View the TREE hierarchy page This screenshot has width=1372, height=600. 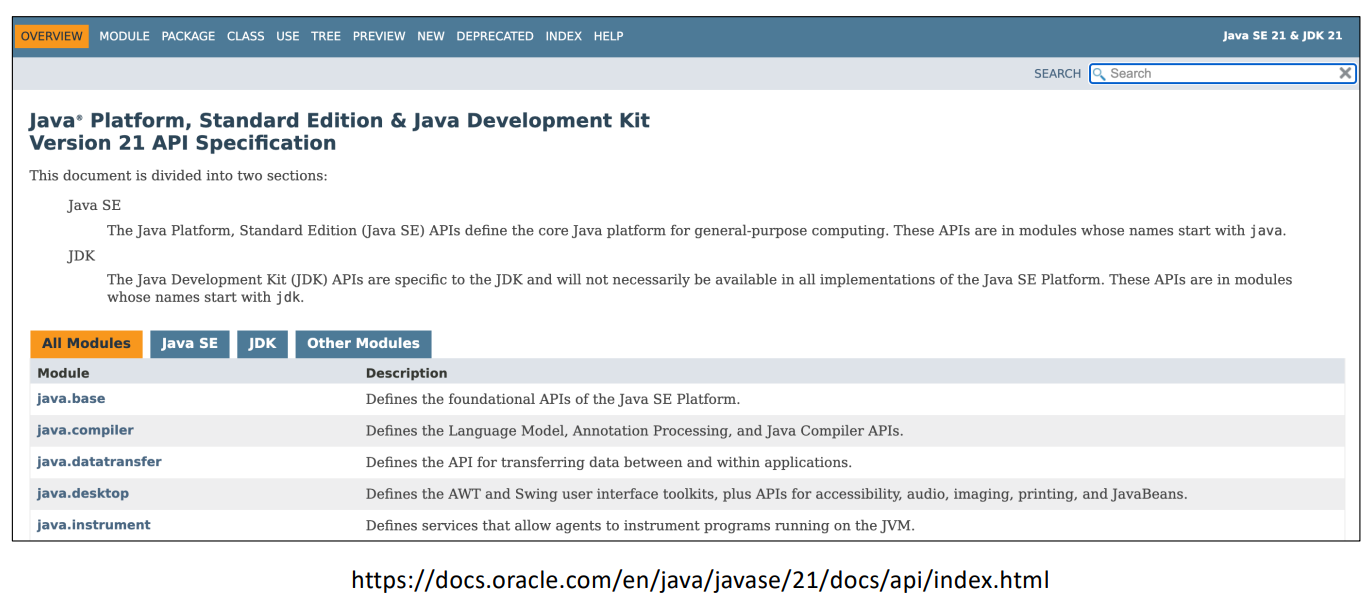coord(326,36)
